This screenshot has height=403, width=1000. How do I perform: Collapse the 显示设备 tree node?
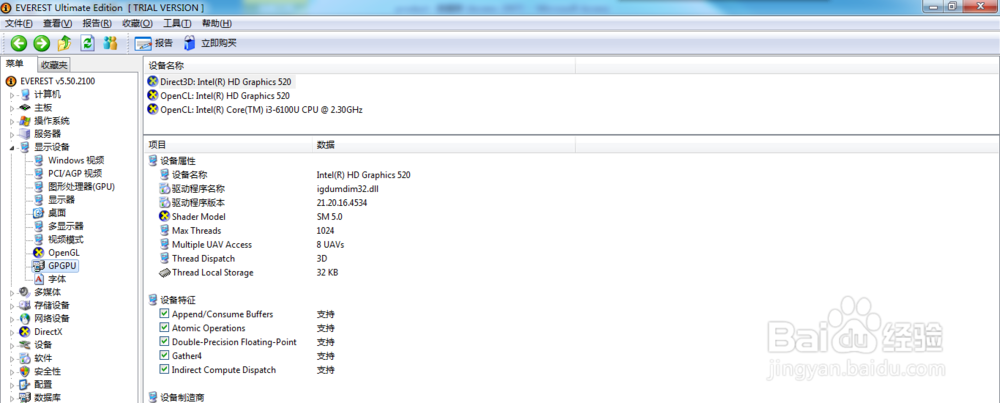(11, 148)
